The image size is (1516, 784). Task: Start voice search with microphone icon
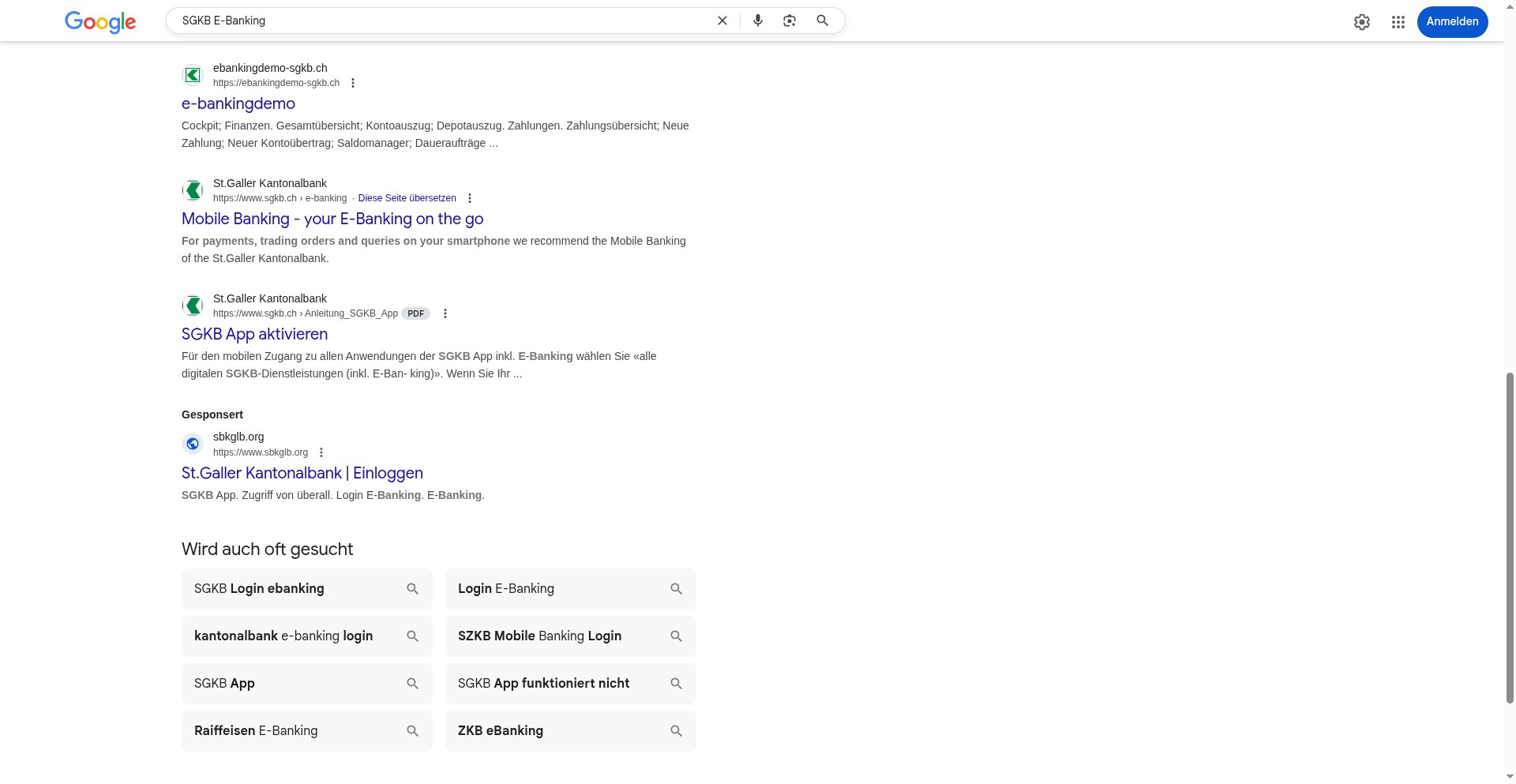click(758, 21)
